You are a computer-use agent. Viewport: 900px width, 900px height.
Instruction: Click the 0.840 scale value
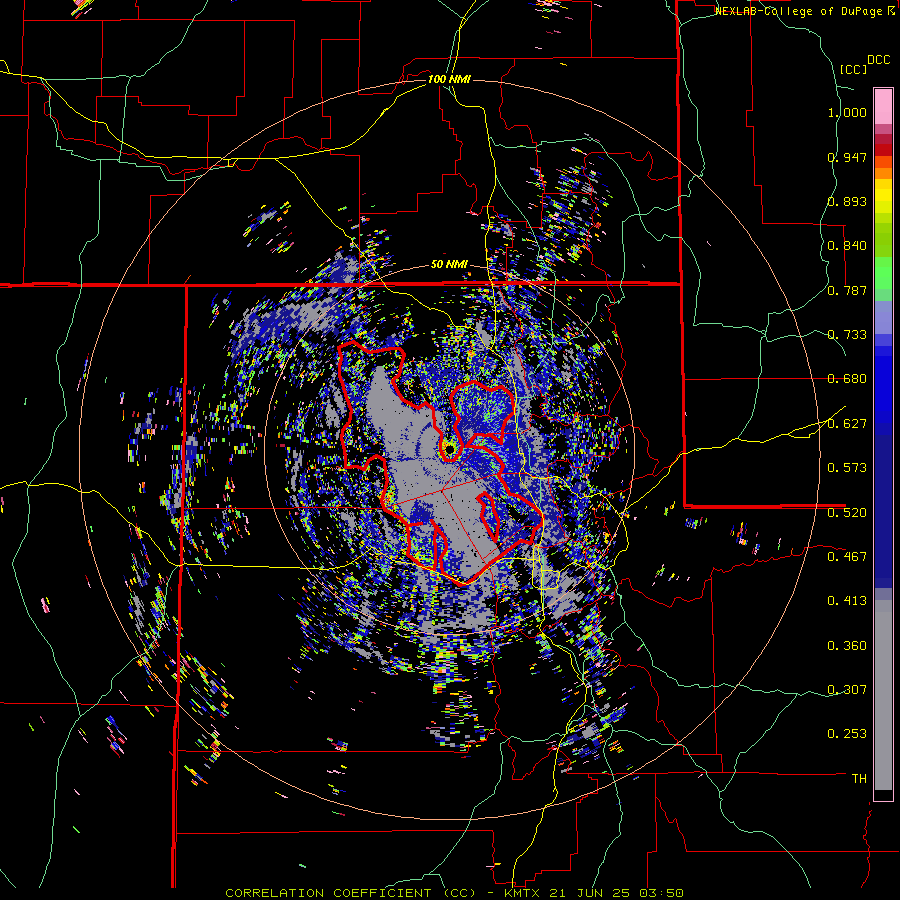[x=847, y=246]
